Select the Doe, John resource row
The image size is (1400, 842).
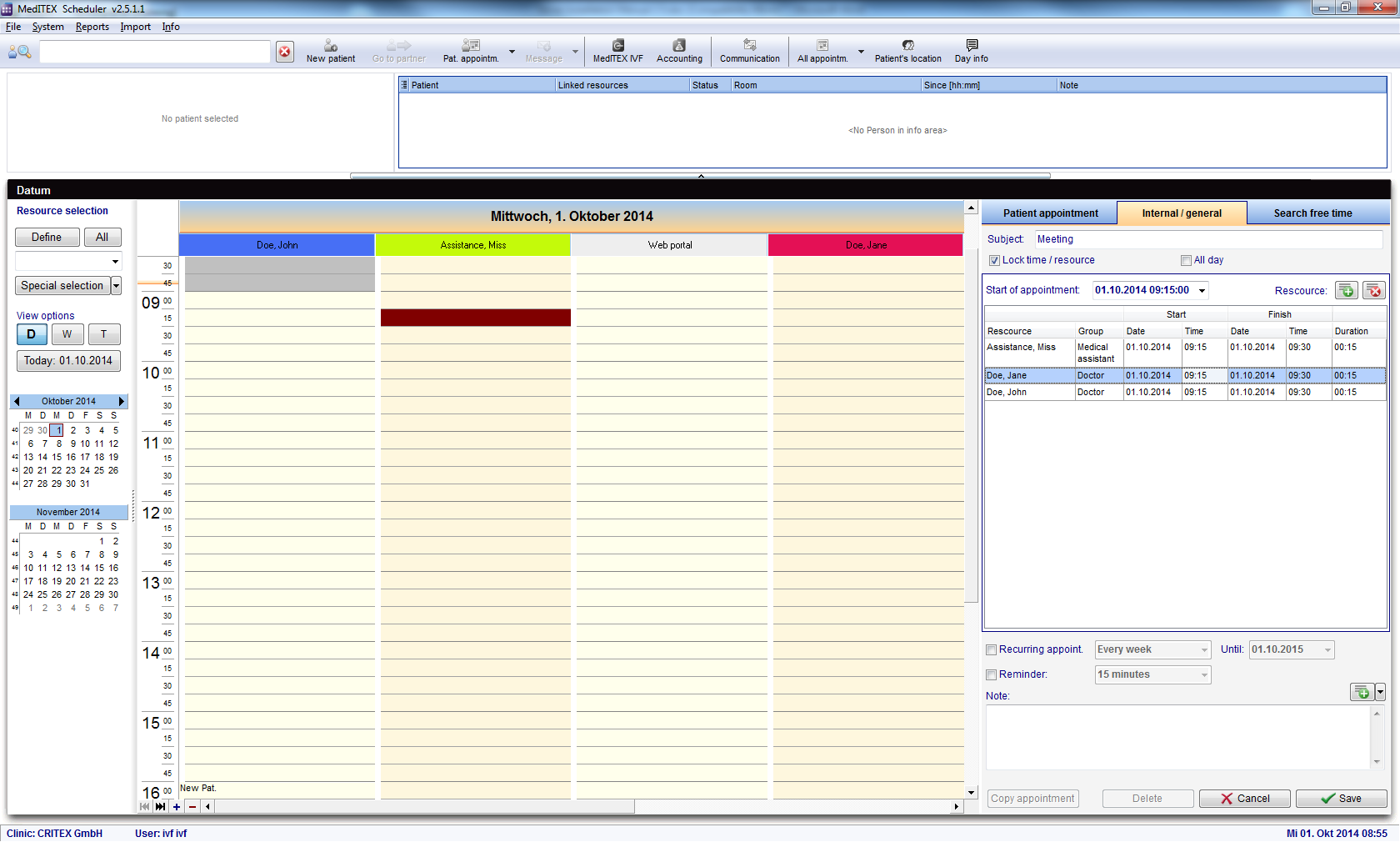click(1185, 393)
